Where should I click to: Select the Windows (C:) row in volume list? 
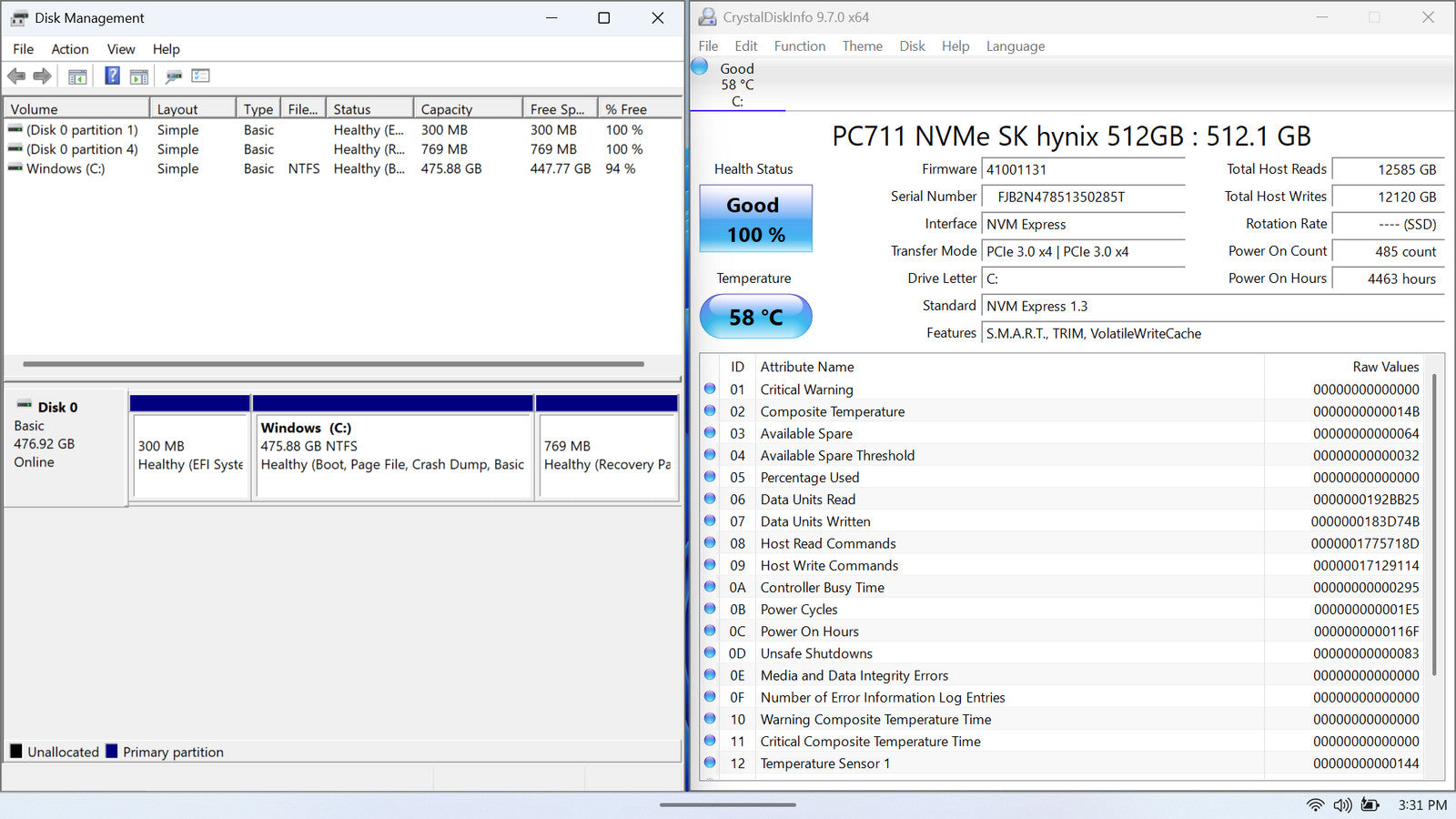coord(66,168)
